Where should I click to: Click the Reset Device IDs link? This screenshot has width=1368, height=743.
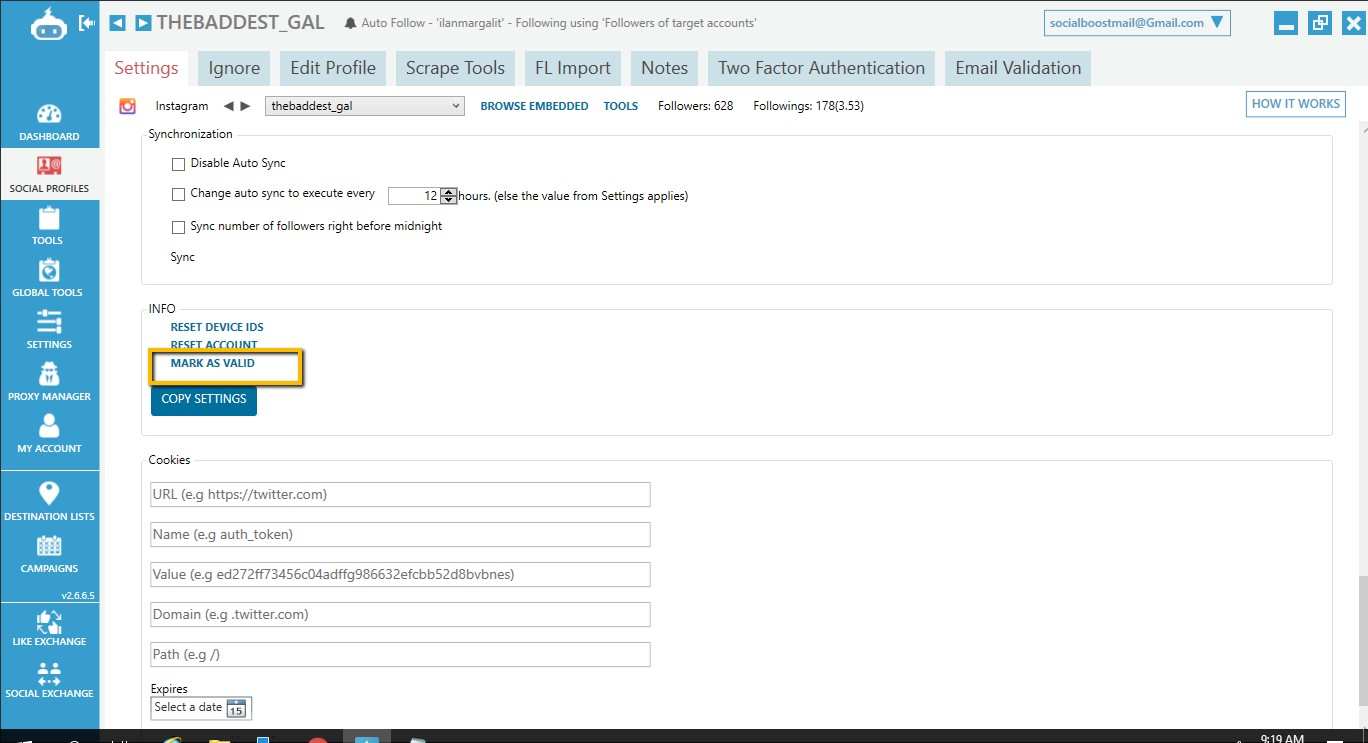coord(217,327)
